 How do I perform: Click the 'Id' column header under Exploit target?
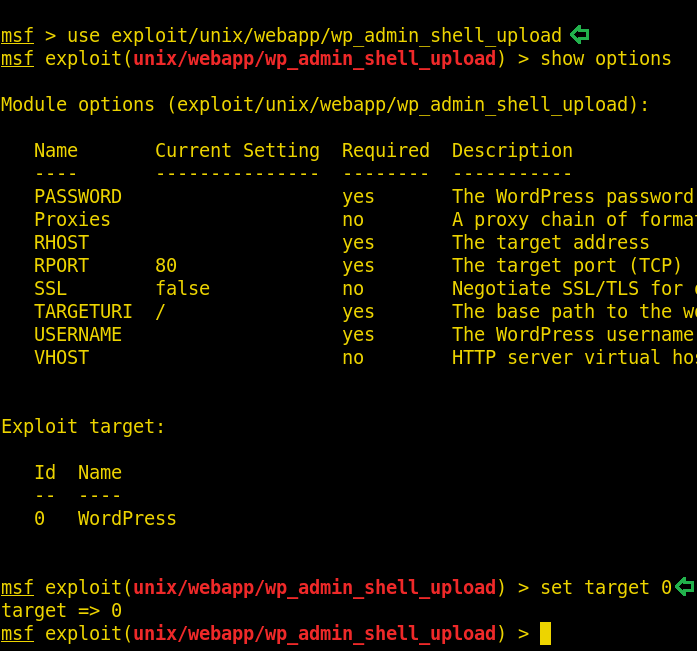(x=45, y=473)
